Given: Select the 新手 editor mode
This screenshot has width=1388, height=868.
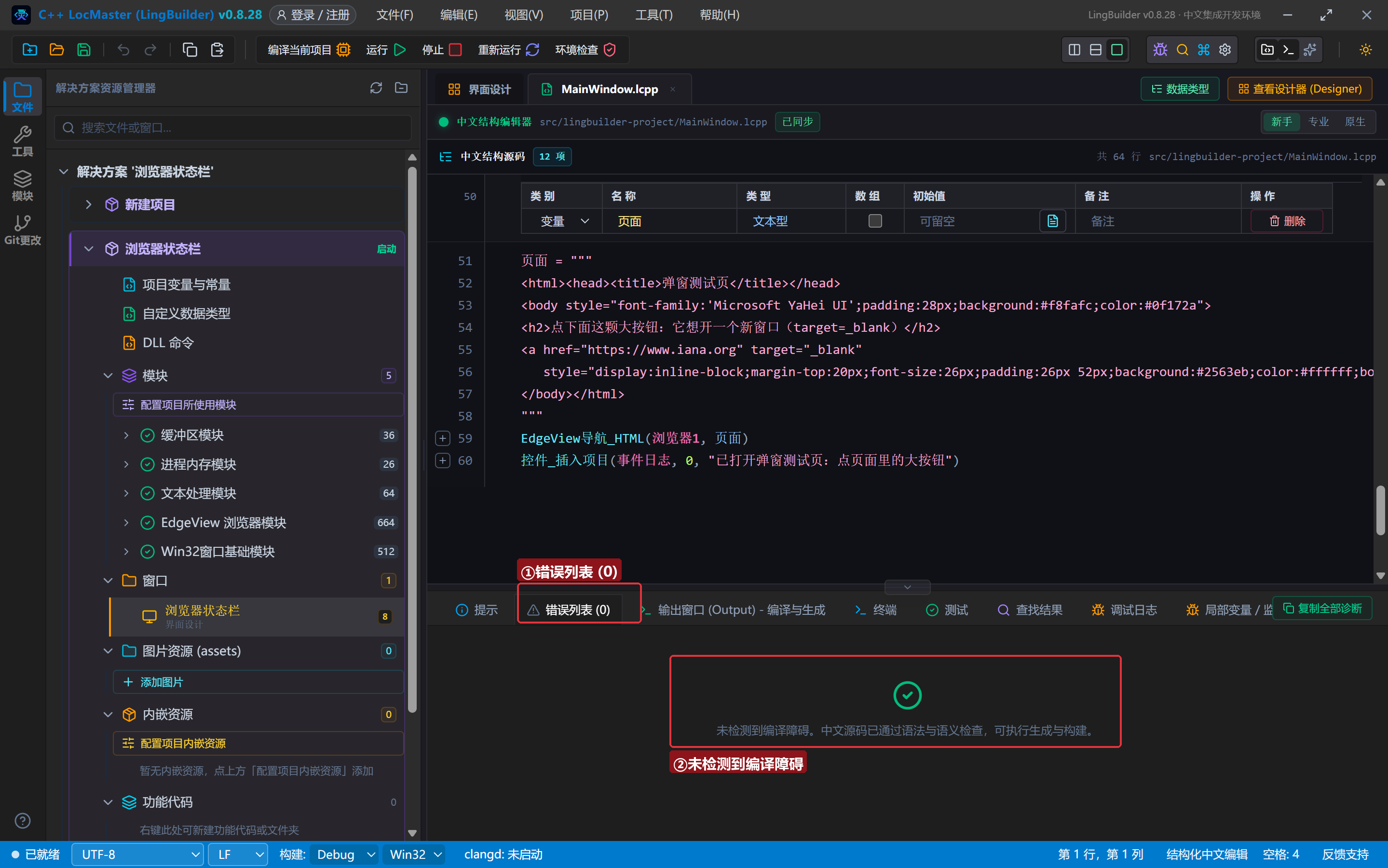Looking at the screenshot, I should 1281,122.
